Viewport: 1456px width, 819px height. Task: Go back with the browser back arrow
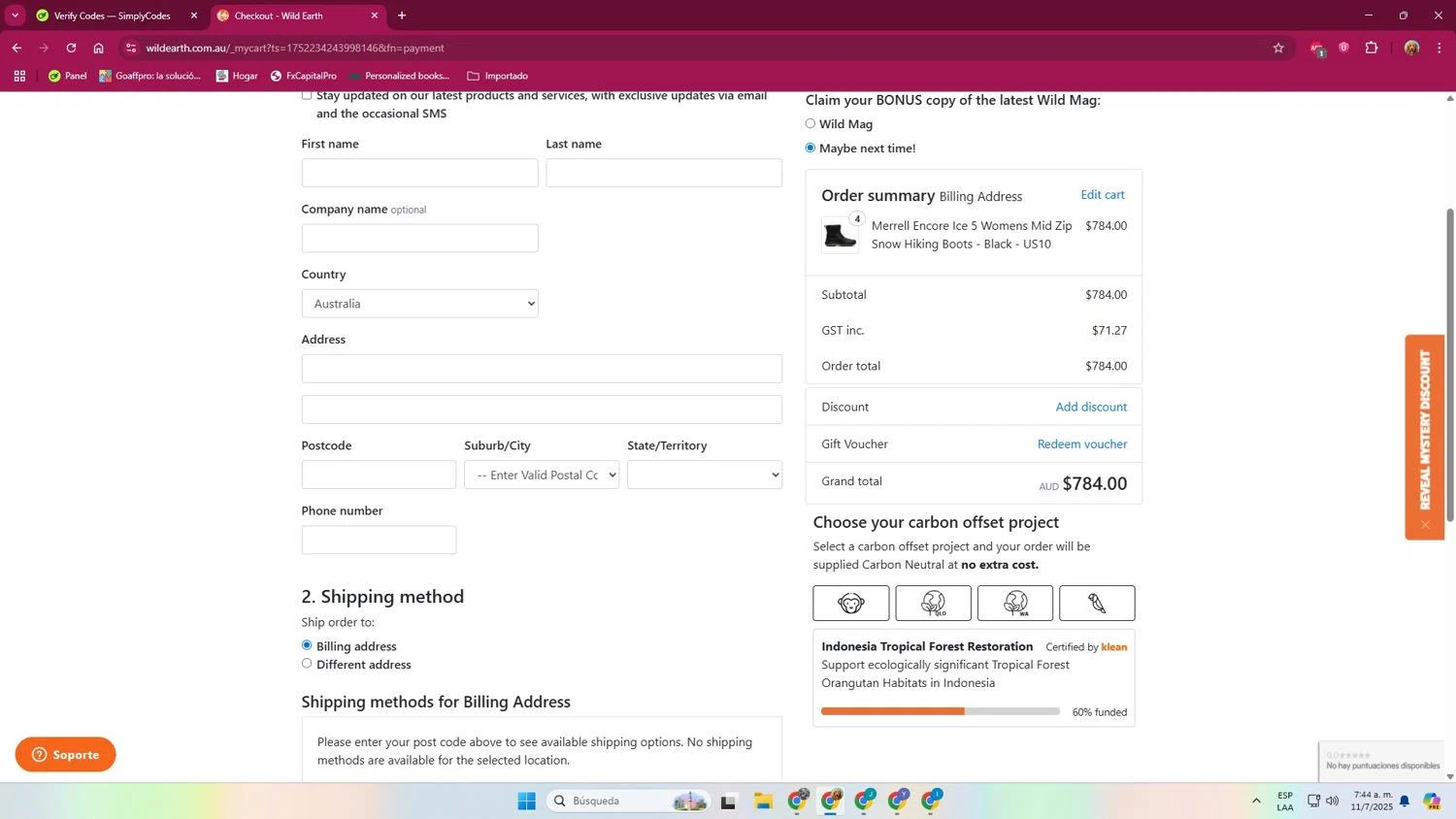[17, 48]
